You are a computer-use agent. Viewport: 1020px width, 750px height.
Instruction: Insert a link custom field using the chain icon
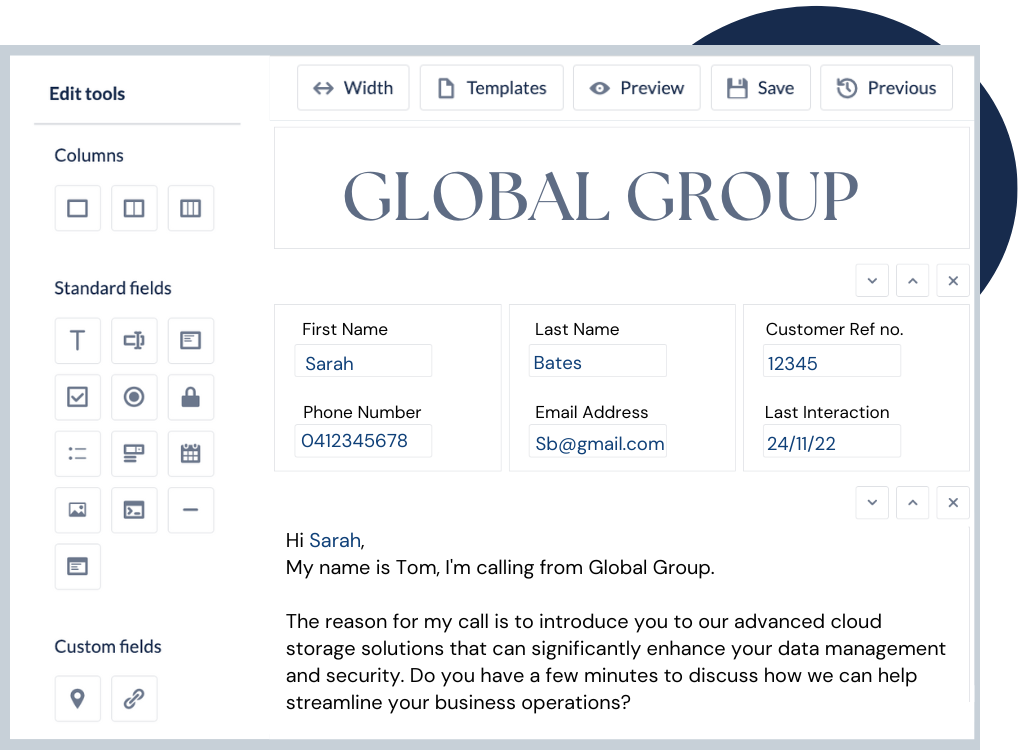(134, 698)
